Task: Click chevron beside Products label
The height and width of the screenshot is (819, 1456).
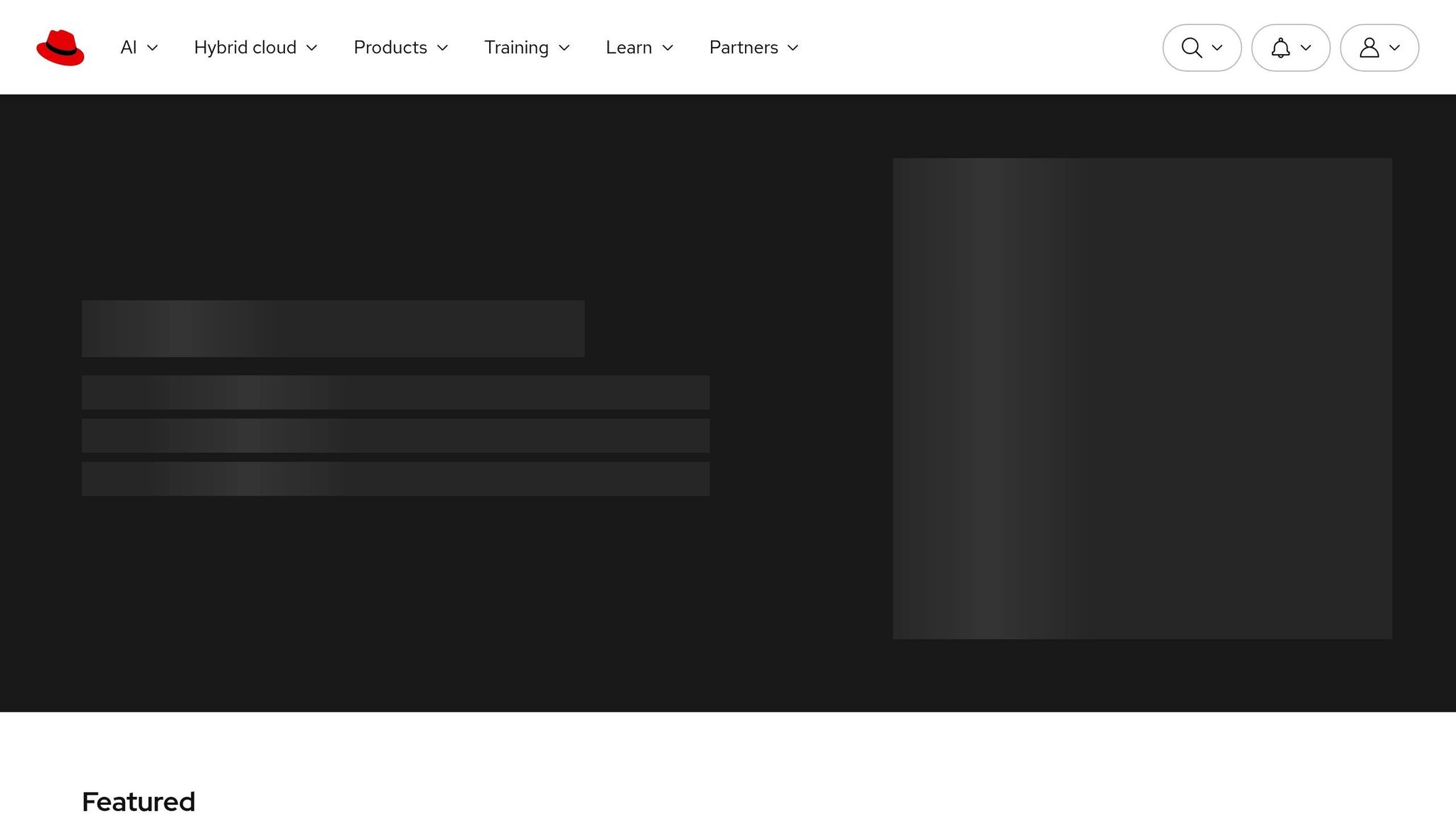Action: (x=443, y=48)
